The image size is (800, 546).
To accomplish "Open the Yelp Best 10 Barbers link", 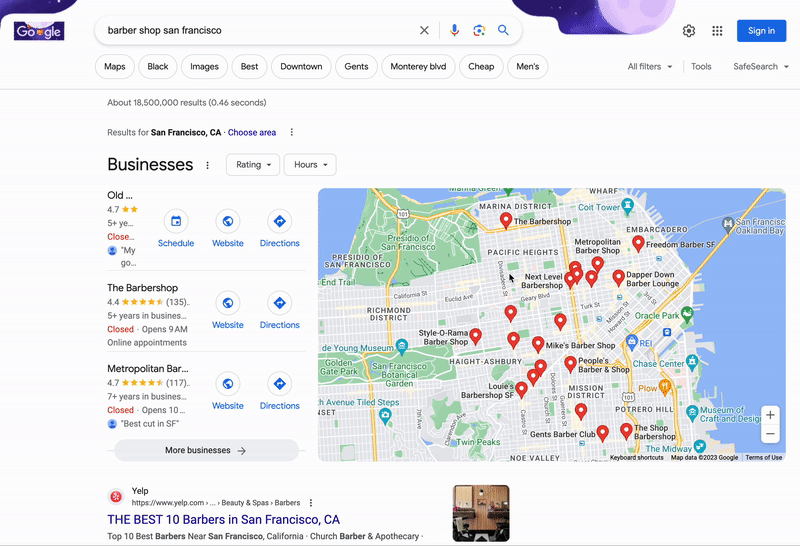I will click(223, 520).
